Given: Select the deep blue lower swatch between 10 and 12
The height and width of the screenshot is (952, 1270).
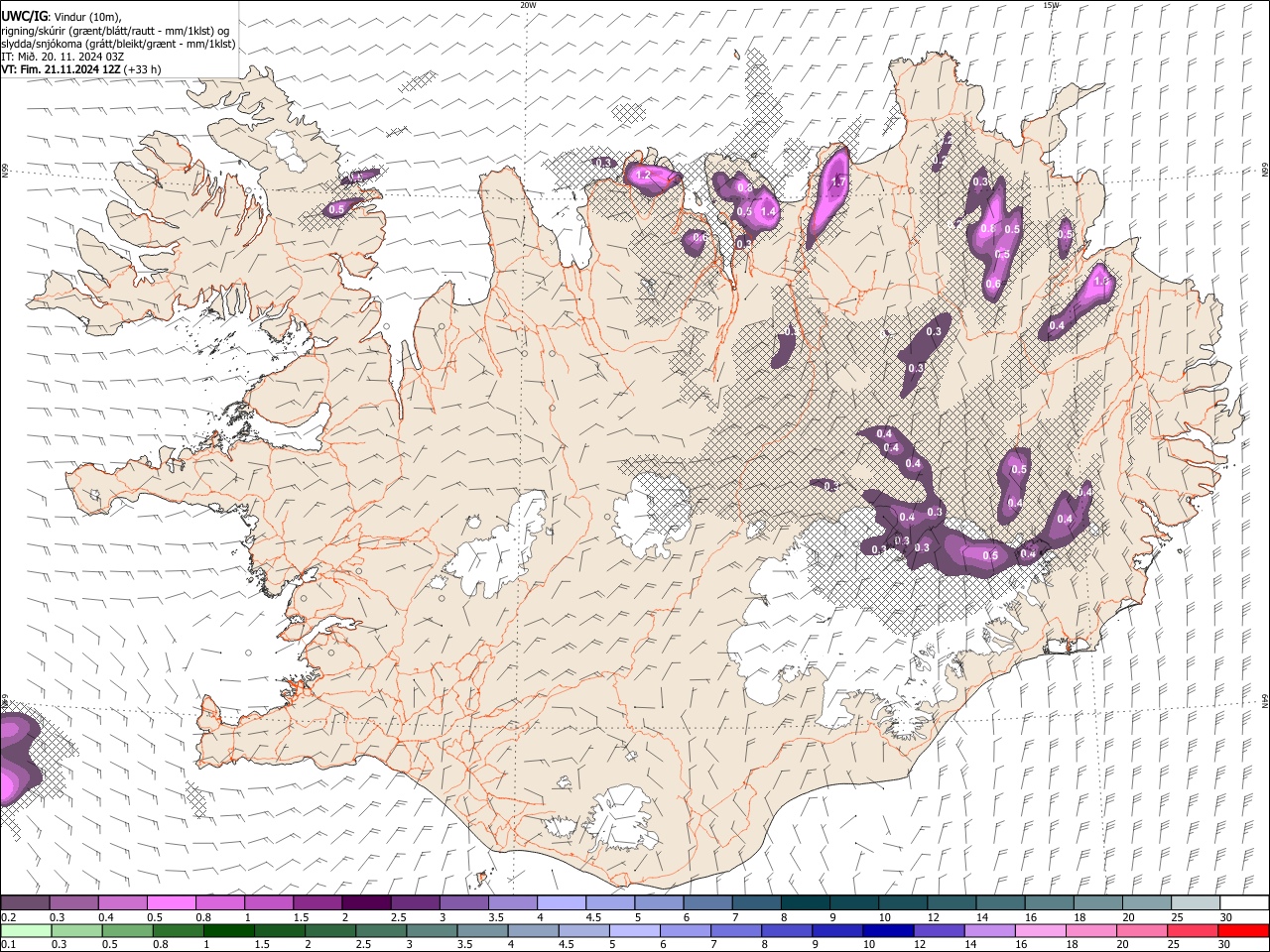Looking at the screenshot, I should pos(887,931).
